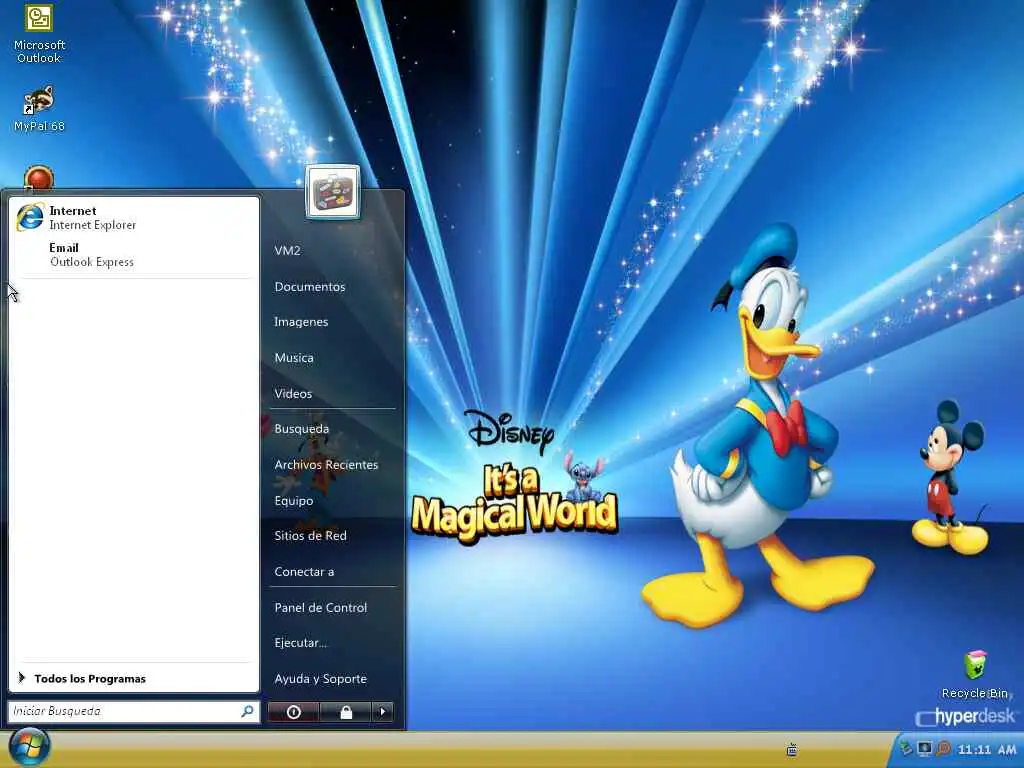Click the monitor tray icon
The width and height of the screenshot is (1024, 768).
coord(925,748)
